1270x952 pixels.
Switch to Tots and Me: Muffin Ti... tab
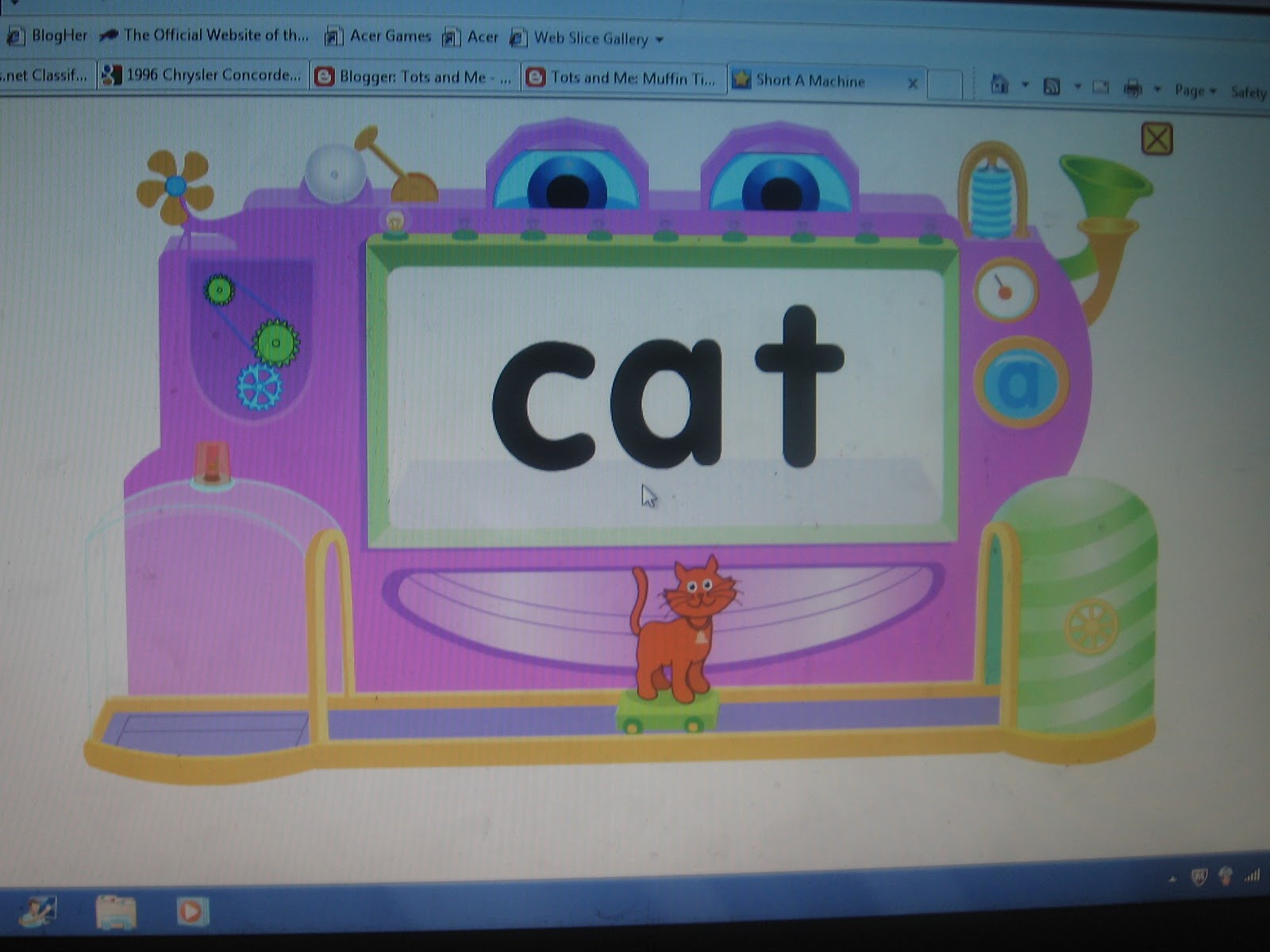coord(624,78)
